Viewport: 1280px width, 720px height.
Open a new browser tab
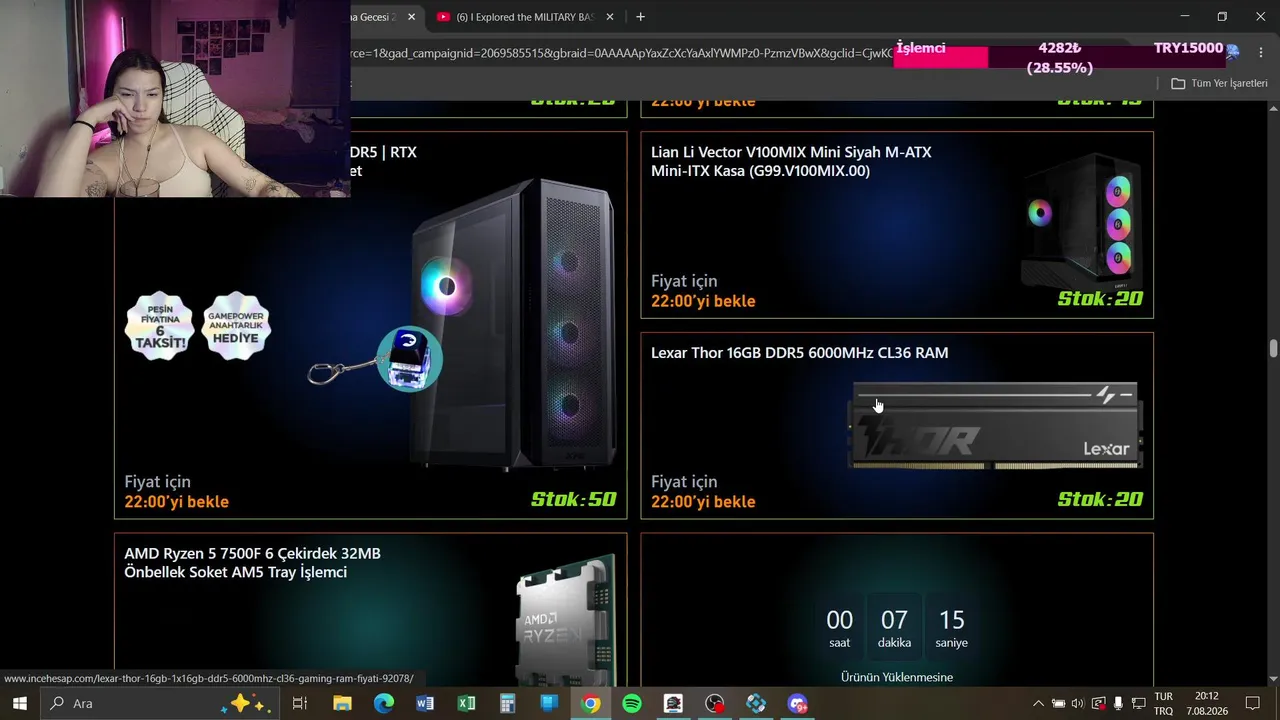[640, 17]
